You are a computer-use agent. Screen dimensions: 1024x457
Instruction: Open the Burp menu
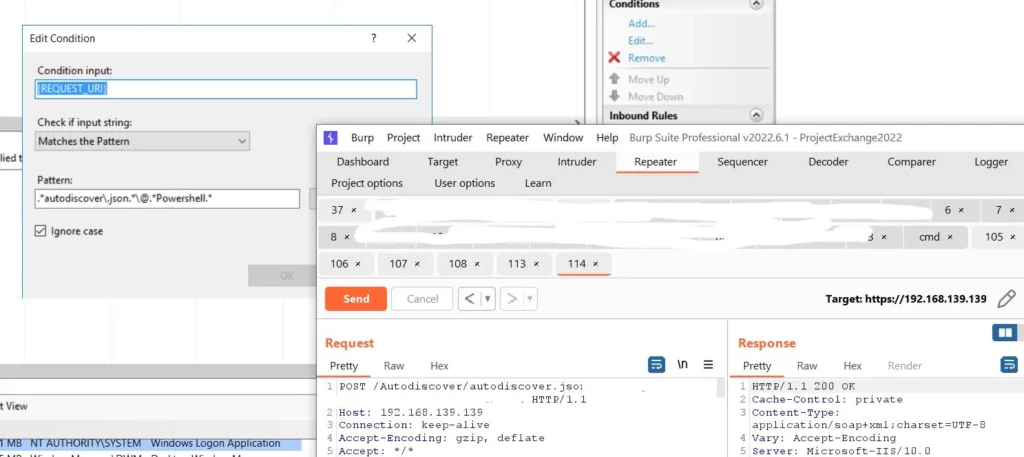click(x=362, y=138)
